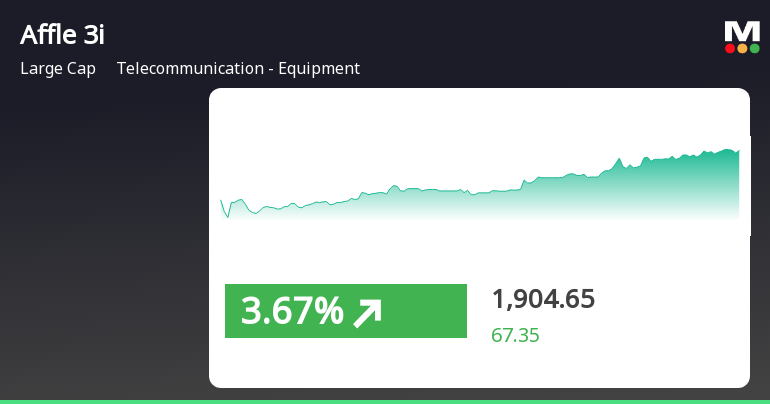Screen dimensions: 770x404
Task: Click the empty space above the chart line
Action: [400, 130]
